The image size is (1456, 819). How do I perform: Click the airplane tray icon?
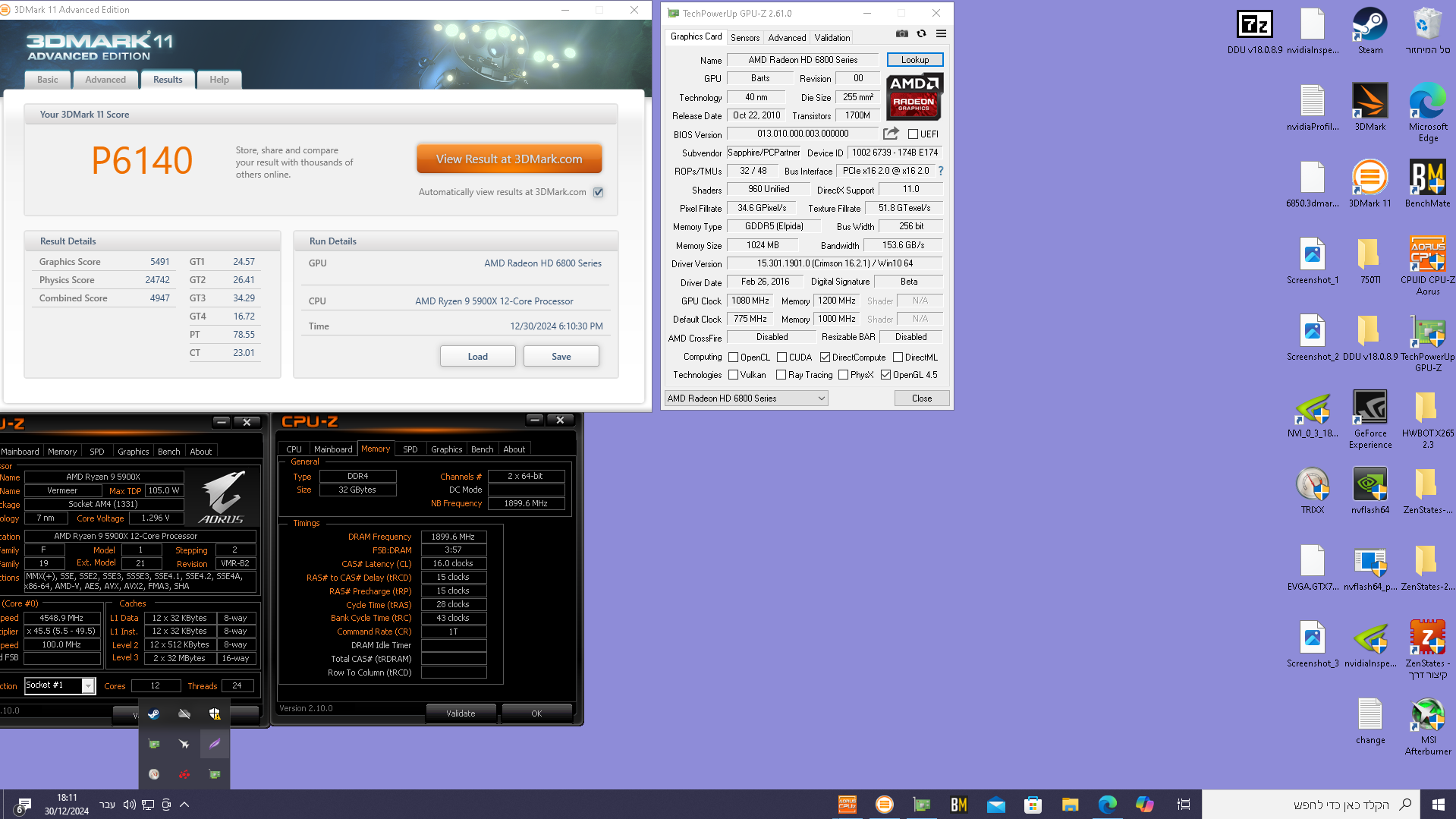(184, 744)
